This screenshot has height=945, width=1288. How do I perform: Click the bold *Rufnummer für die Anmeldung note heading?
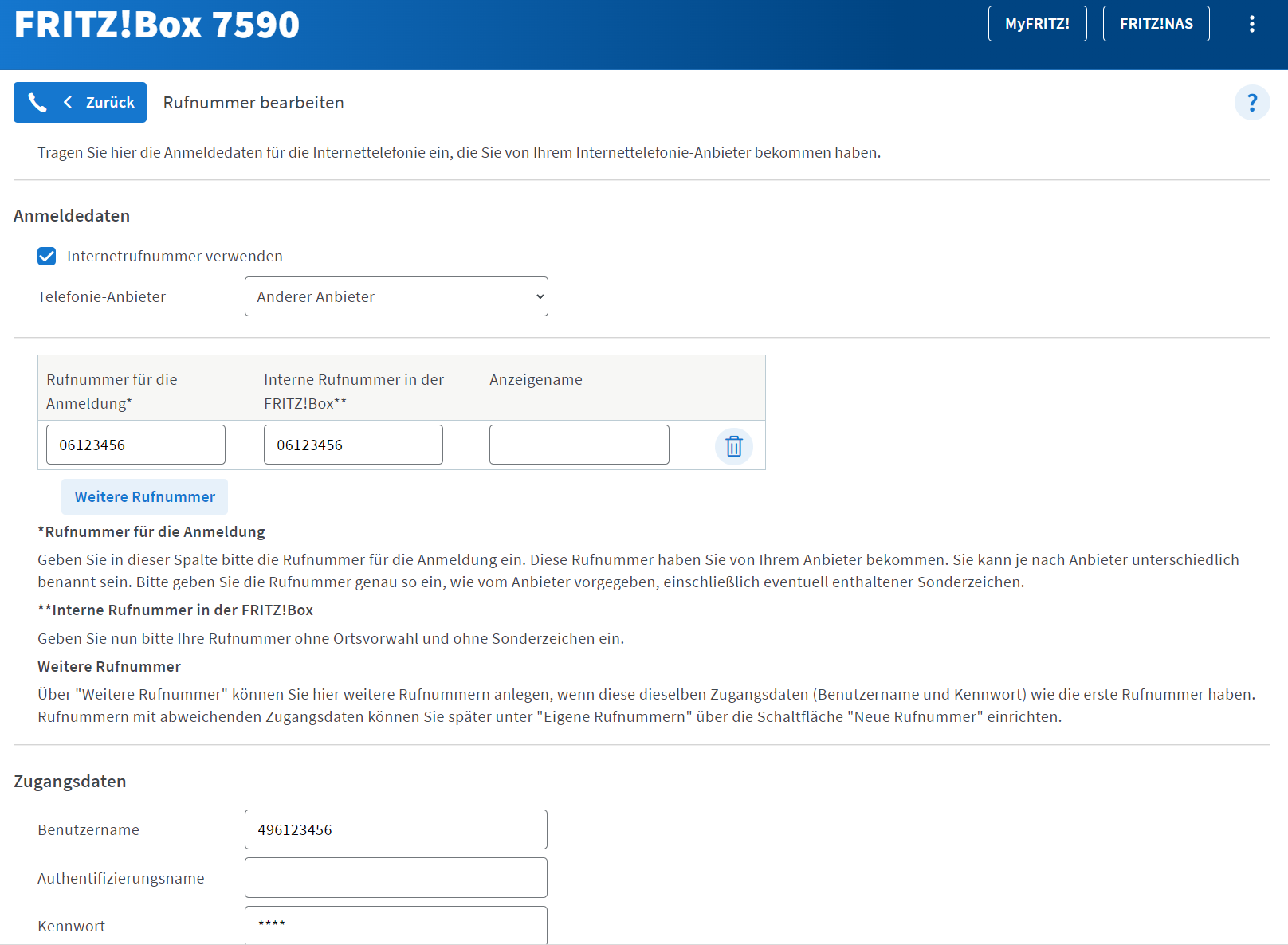(x=151, y=531)
